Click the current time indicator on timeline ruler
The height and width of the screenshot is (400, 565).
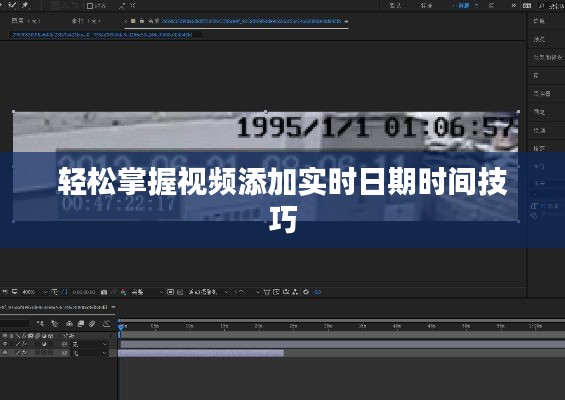pos(121,327)
